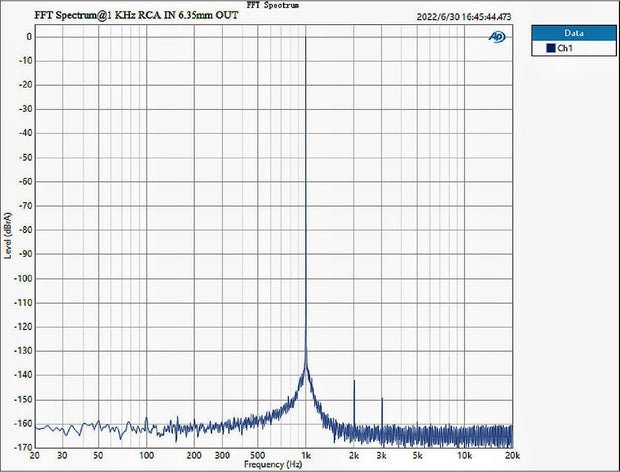Screen dimensions: 620x472
Task: Click the 1k tick on frequency axis
Action: click(306, 455)
